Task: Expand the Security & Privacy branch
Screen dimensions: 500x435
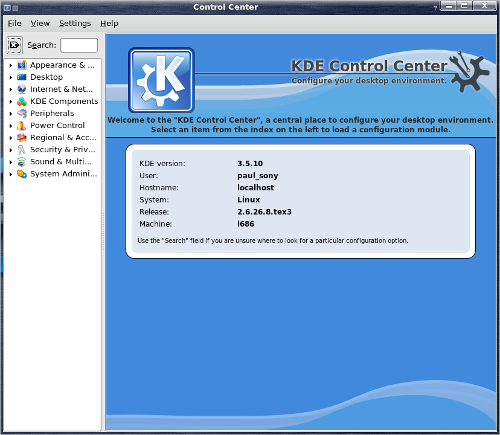Action: tap(11, 150)
